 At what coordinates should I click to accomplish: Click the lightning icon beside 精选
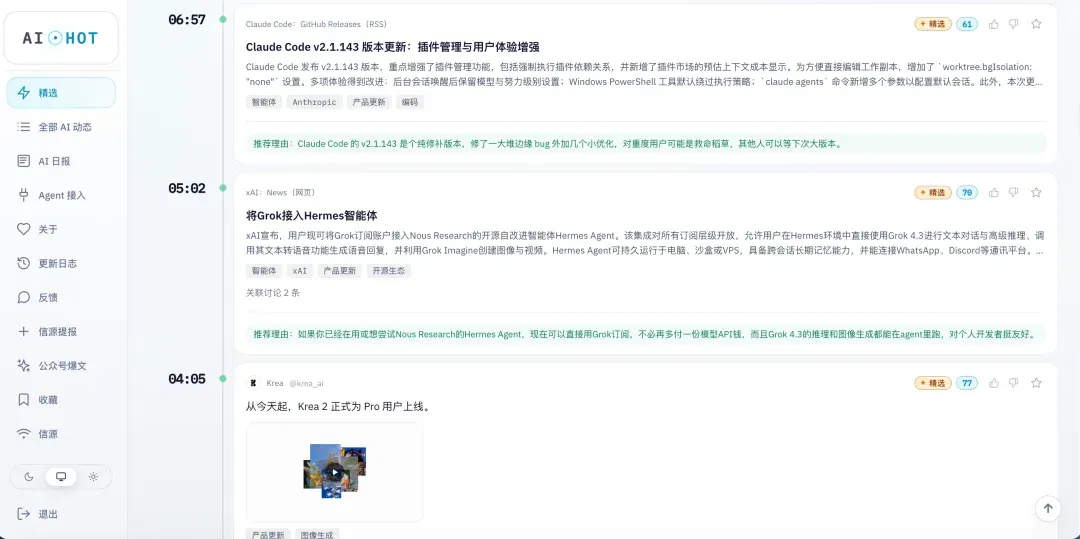(x=24, y=93)
